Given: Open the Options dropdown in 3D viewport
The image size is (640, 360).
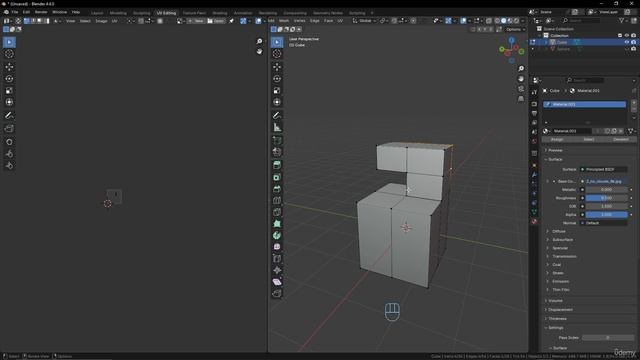Looking at the screenshot, I should point(515,29).
